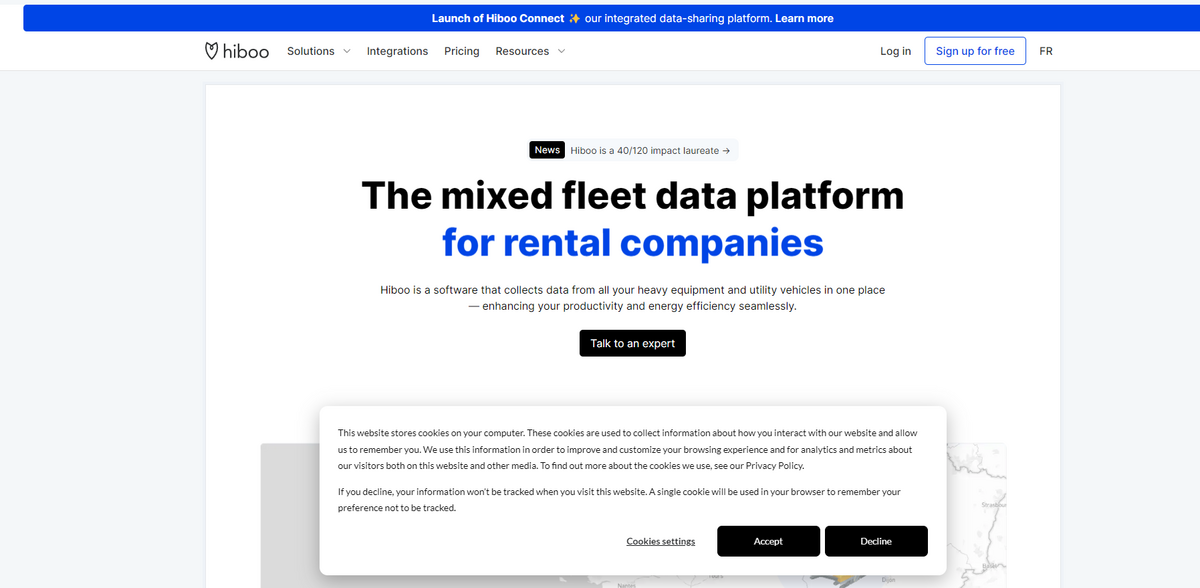Click Talk to an expert button

pyautogui.click(x=632, y=343)
